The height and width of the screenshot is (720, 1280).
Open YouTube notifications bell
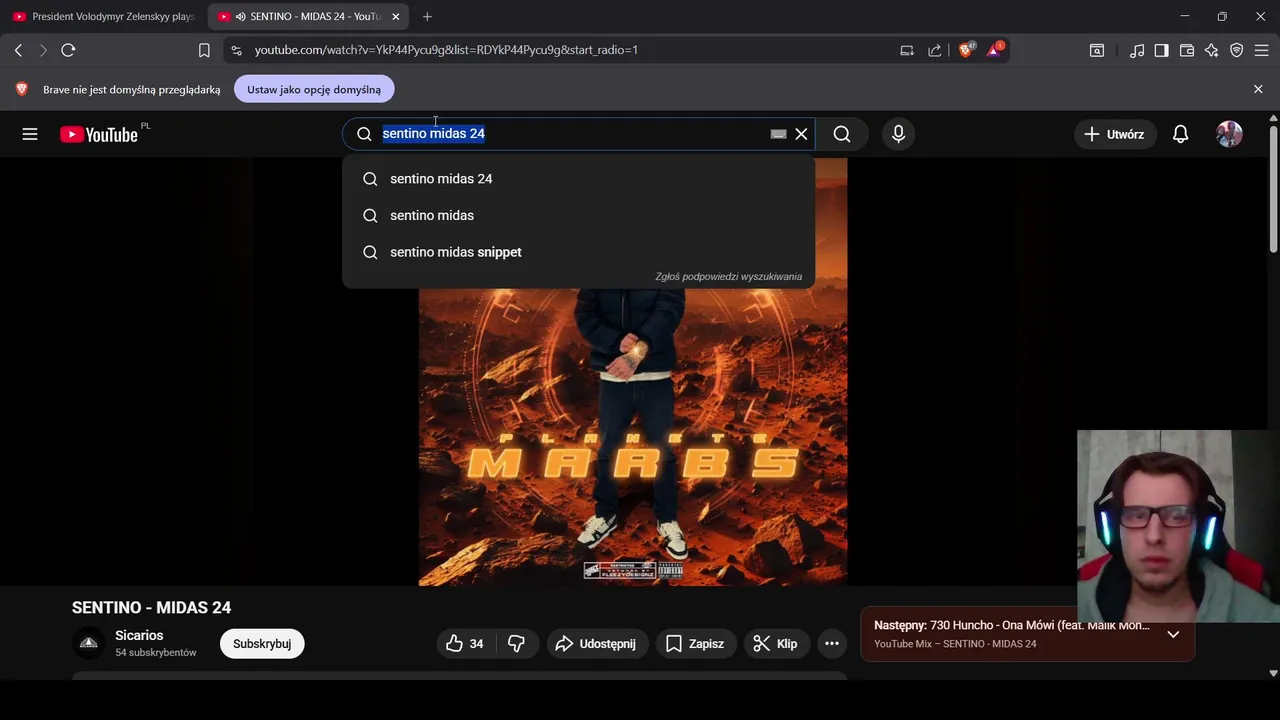coord(1181,134)
